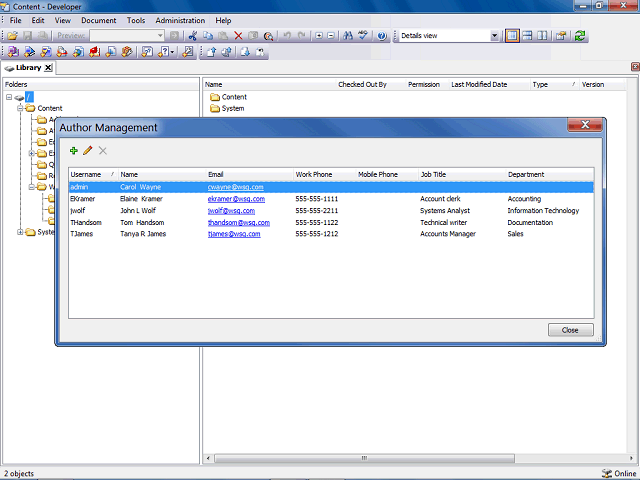Toggle the vertical split layout button

(x=542, y=36)
